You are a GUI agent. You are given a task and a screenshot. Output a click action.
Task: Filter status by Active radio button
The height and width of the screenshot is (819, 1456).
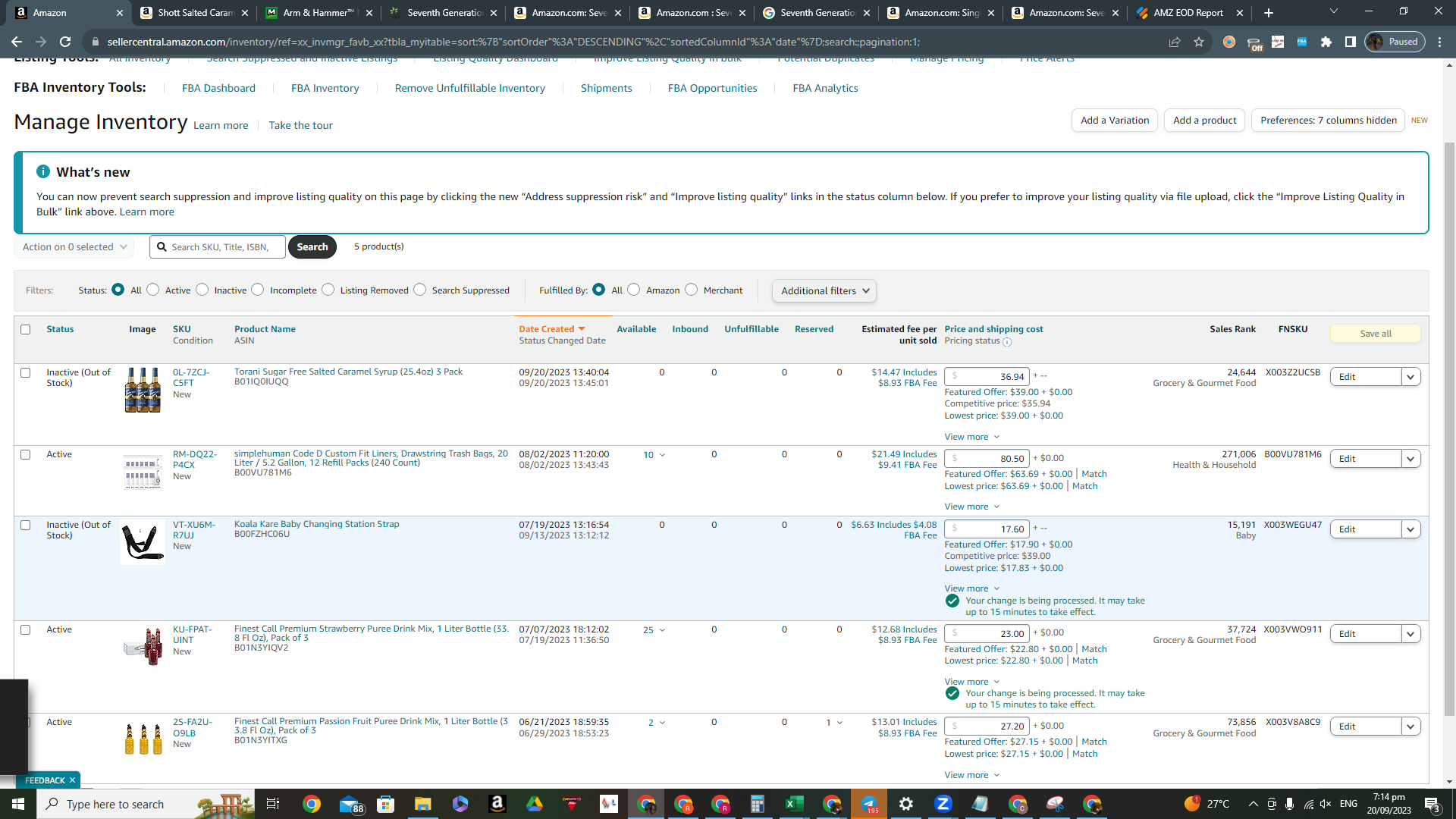(153, 290)
